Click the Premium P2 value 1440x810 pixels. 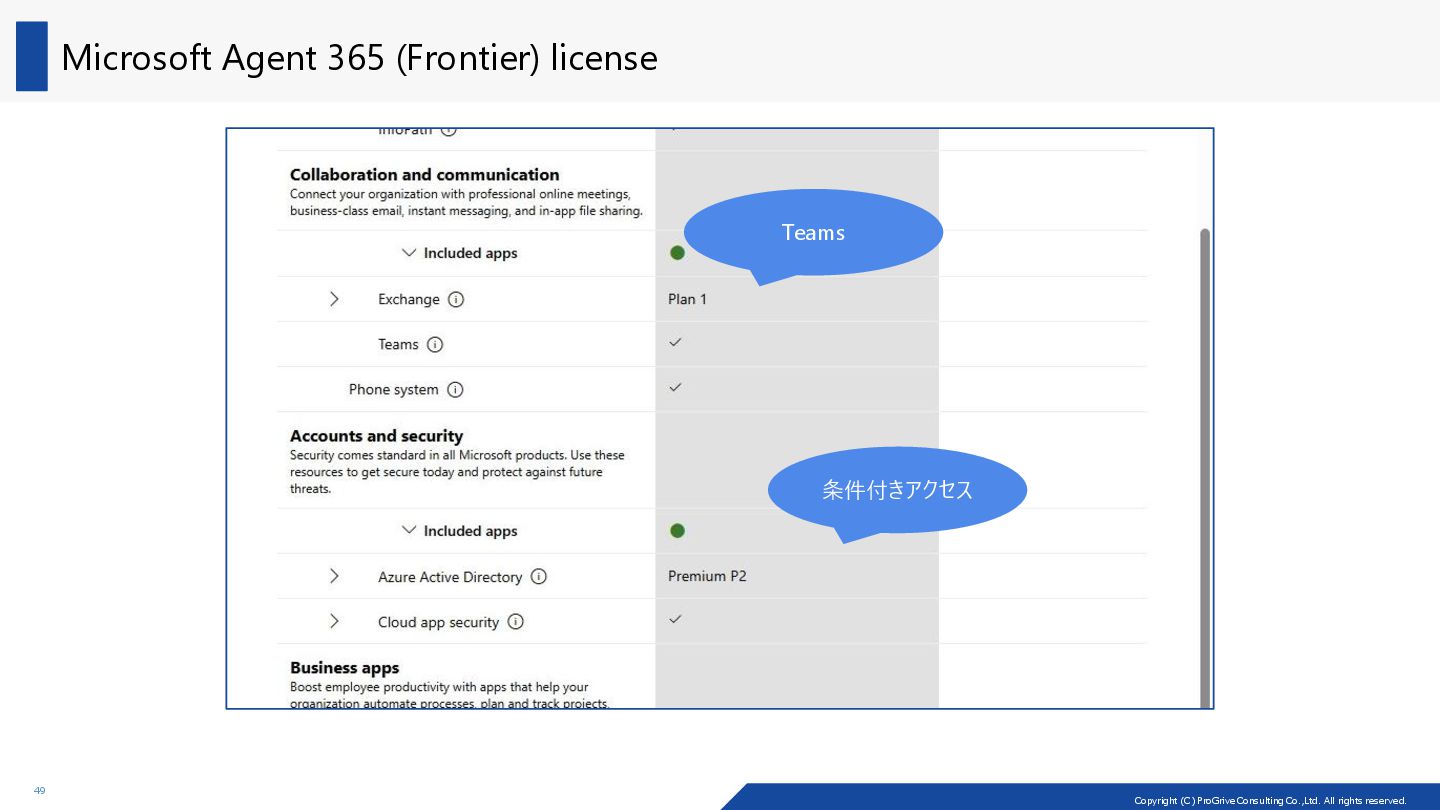707,576
